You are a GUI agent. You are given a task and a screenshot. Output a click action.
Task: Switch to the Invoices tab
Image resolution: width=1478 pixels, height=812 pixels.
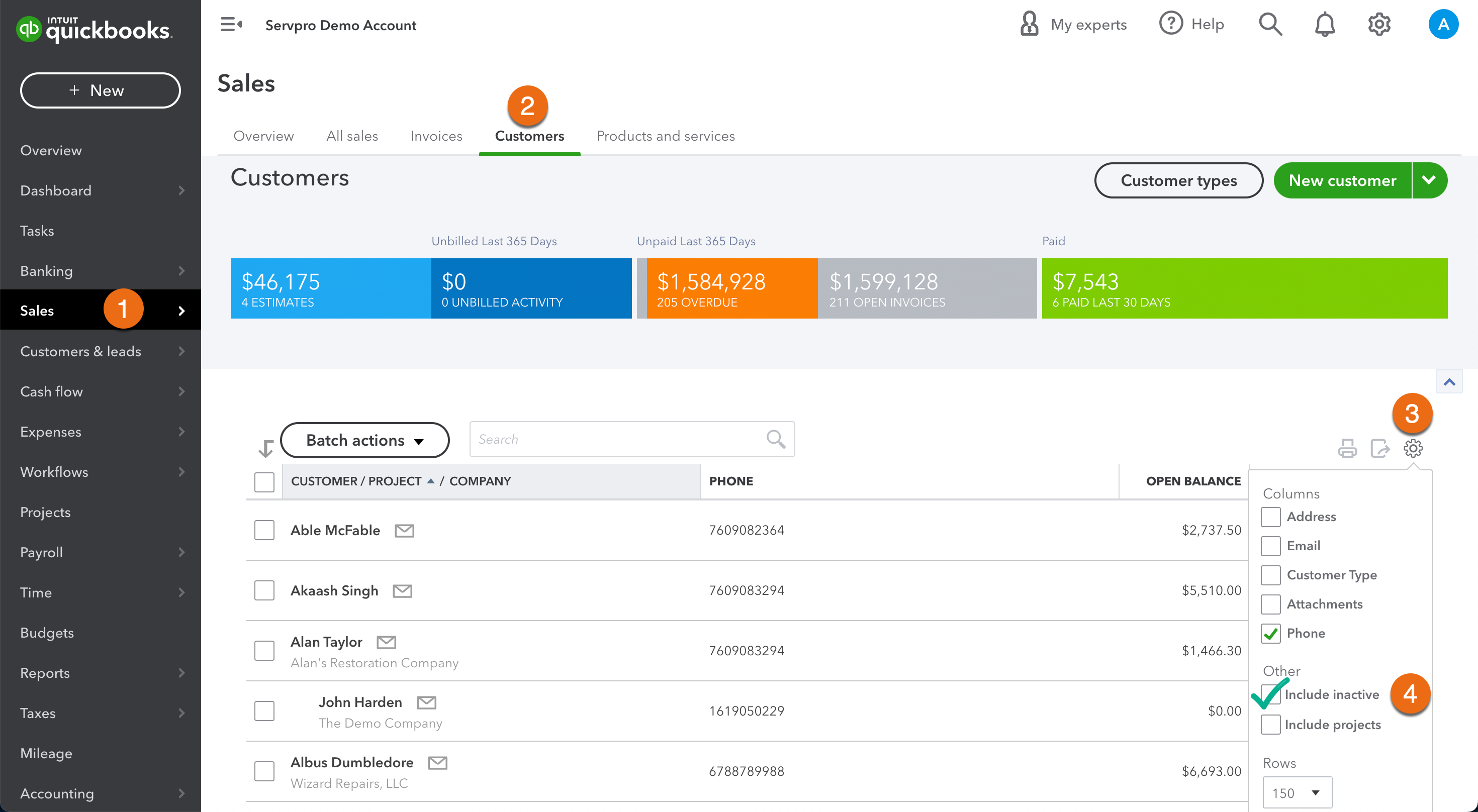tap(436, 136)
